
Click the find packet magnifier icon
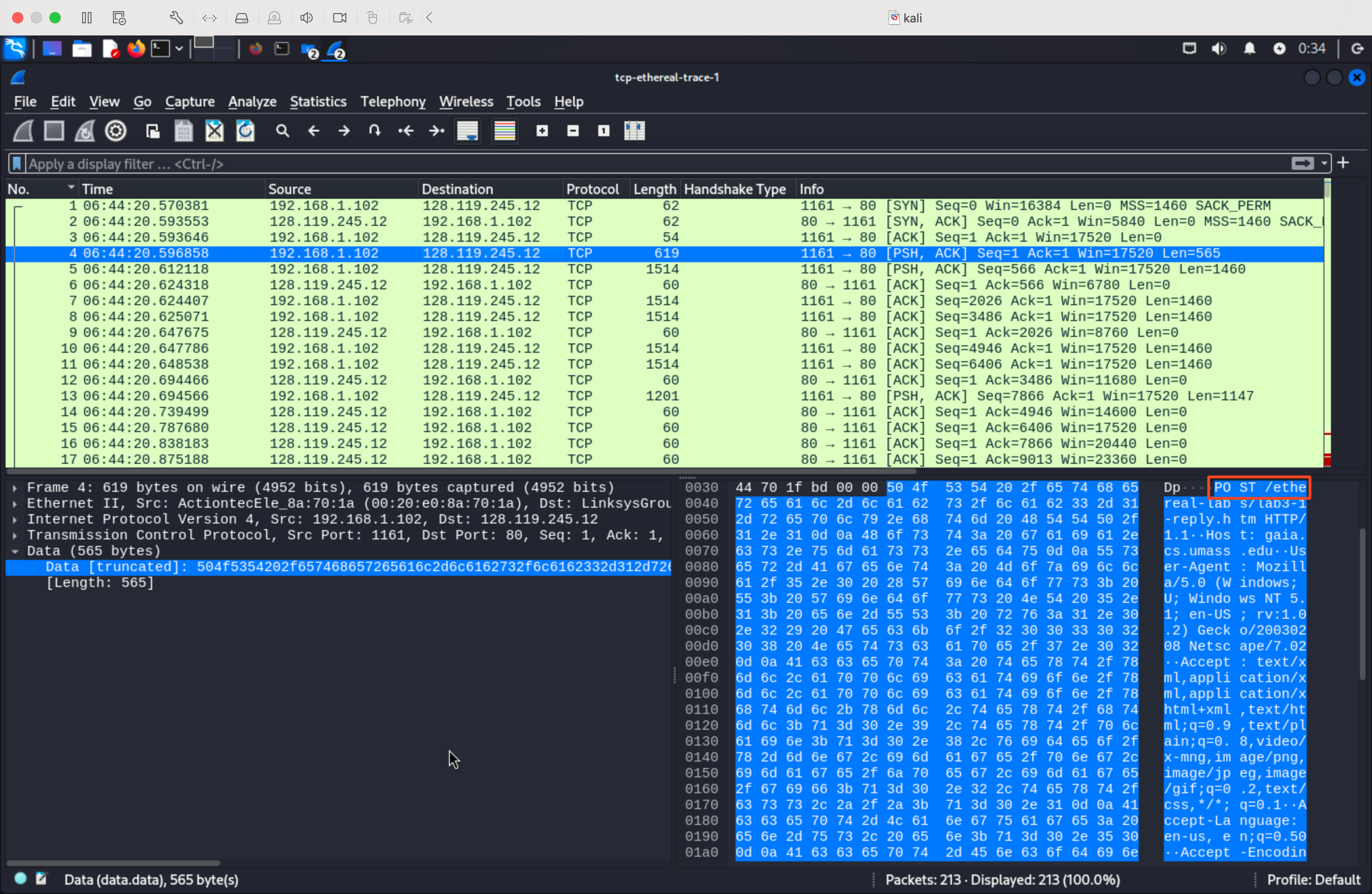(282, 132)
